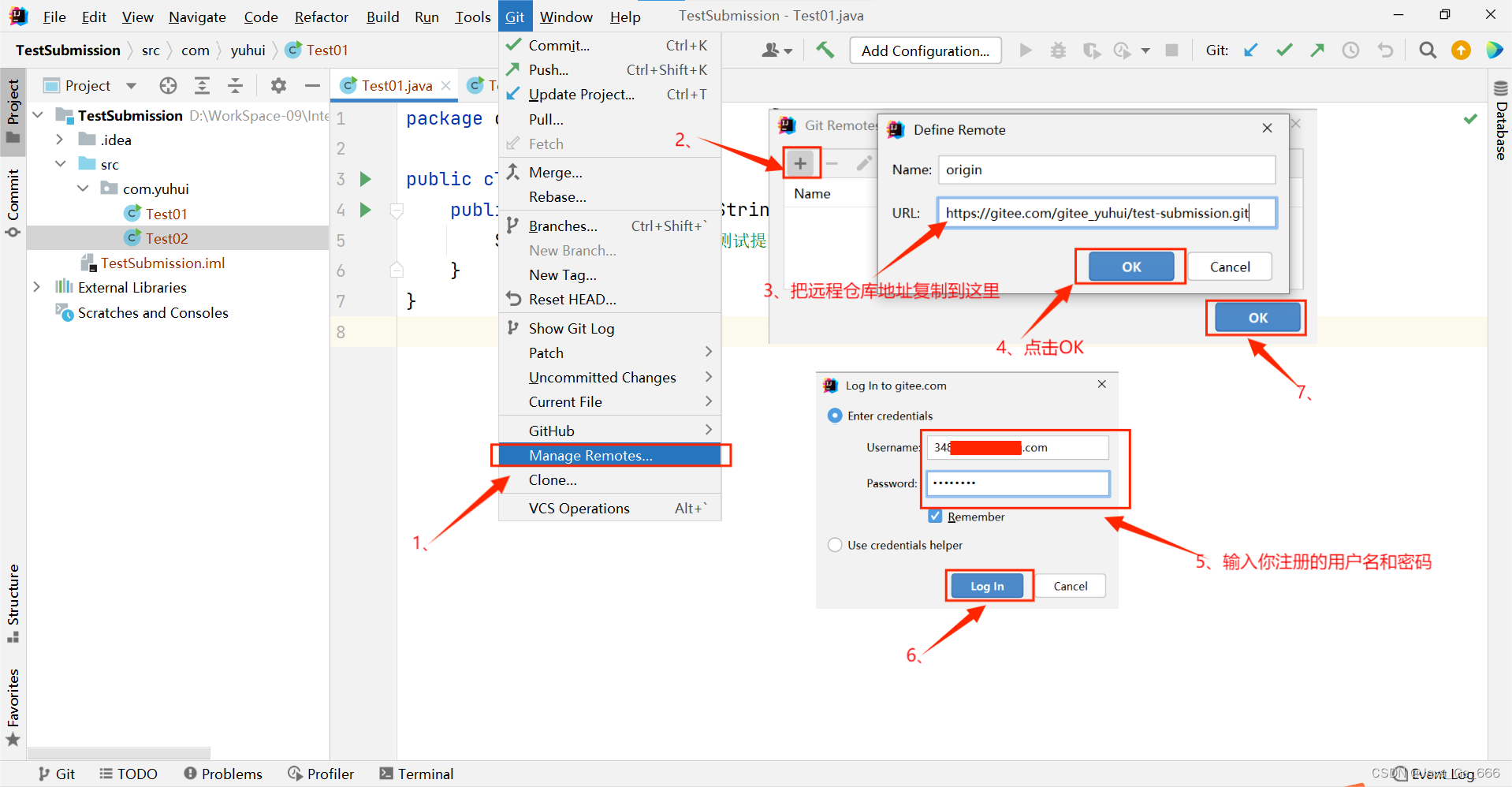
Task: Open the Project view dropdown
Action: 131,85
